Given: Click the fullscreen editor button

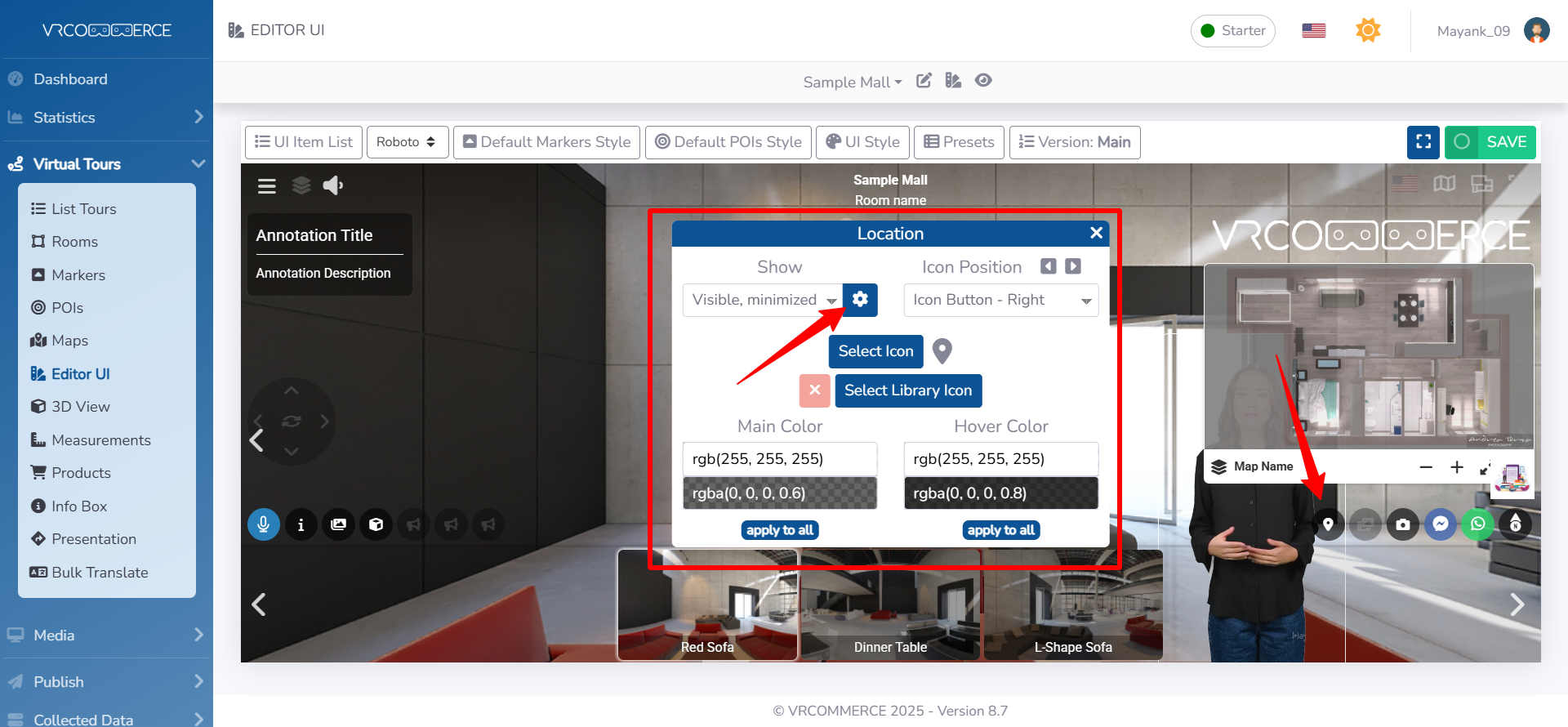Looking at the screenshot, I should pyautogui.click(x=1423, y=142).
